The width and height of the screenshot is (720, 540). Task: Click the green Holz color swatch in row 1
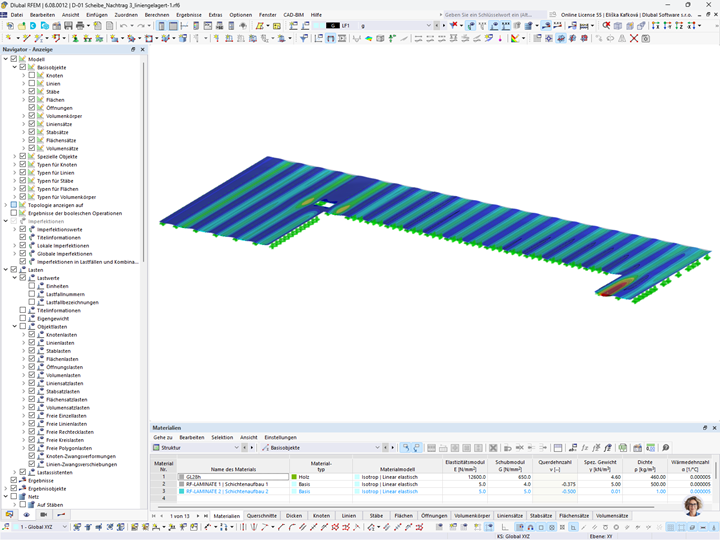(x=294, y=477)
